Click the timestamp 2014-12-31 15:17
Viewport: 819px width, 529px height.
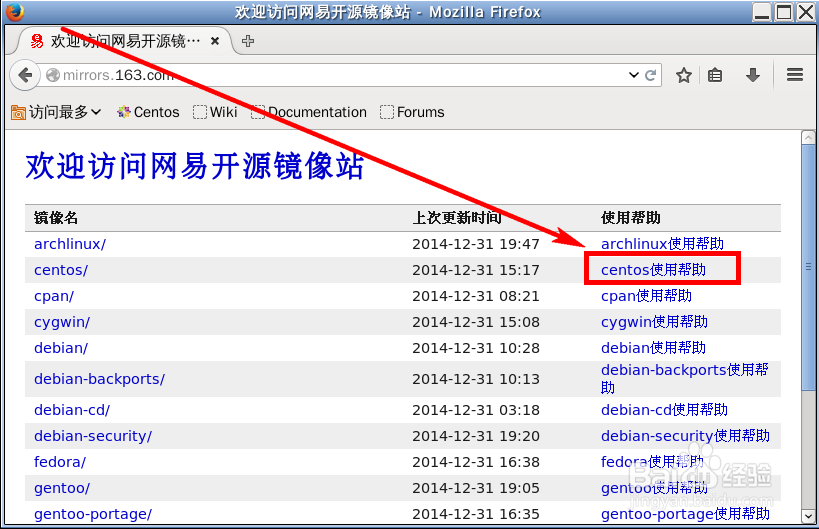(476, 270)
